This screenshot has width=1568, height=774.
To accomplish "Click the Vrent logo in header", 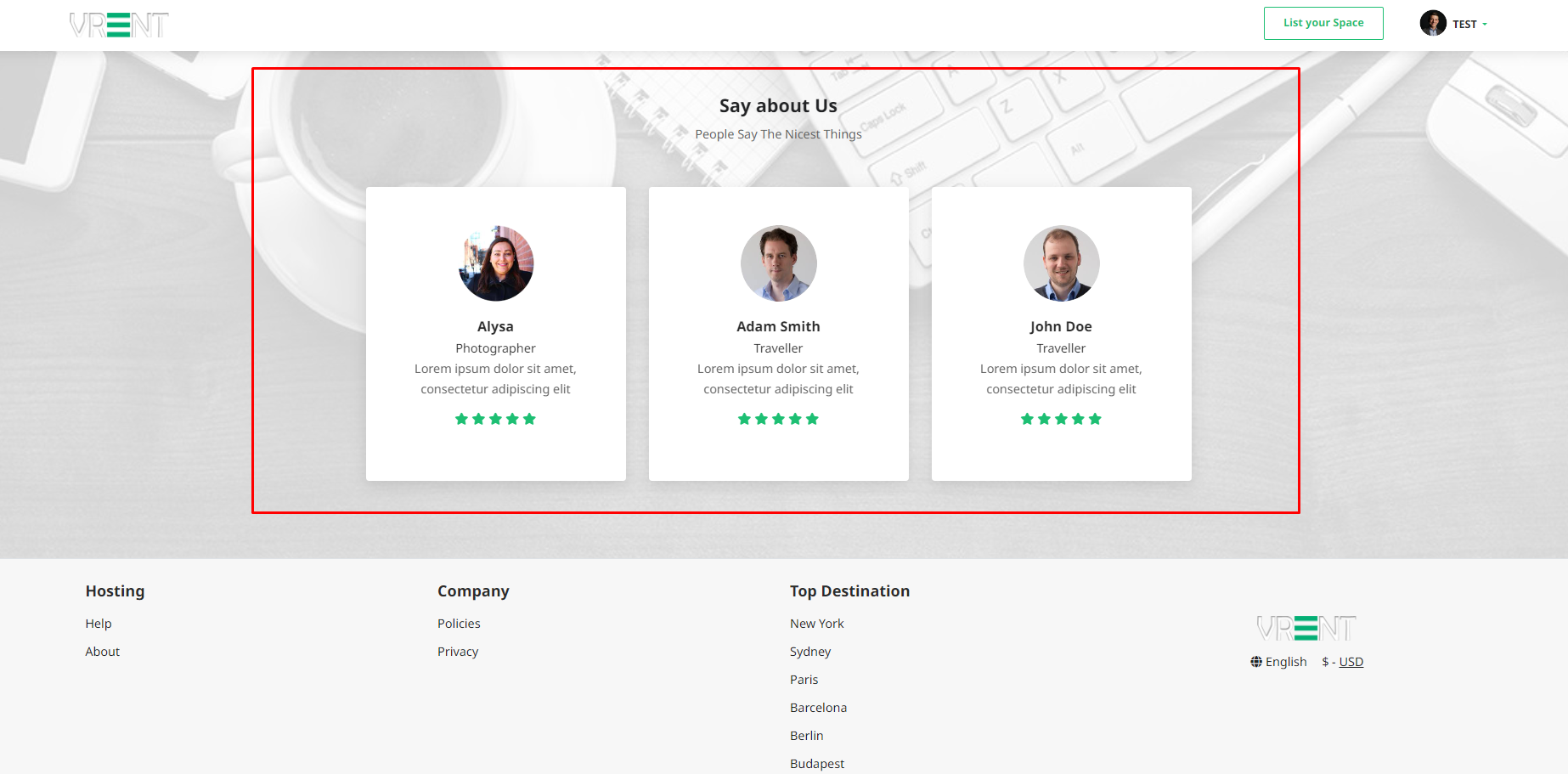I will [x=119, y=25].
